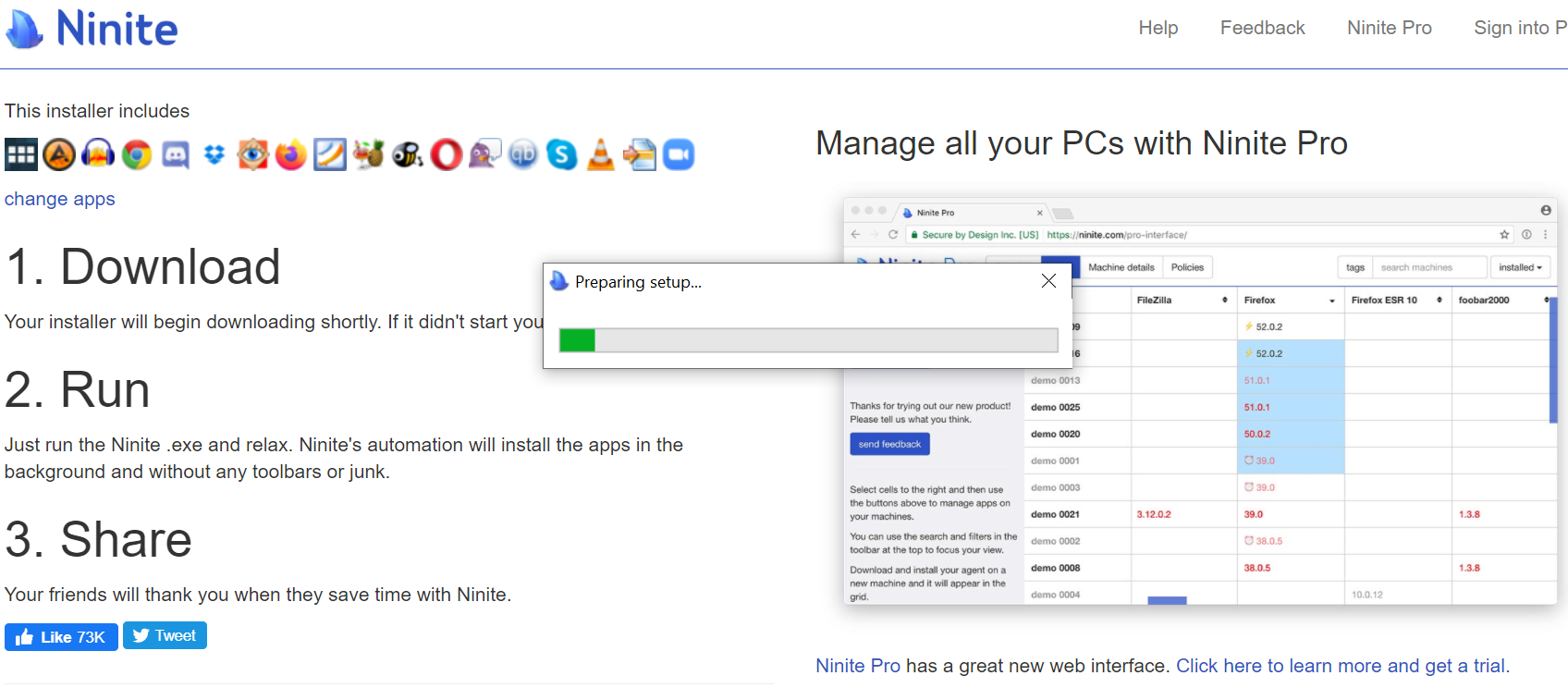Click the Ninite logo in the header

pyautogui.click(x=92, y=29)
